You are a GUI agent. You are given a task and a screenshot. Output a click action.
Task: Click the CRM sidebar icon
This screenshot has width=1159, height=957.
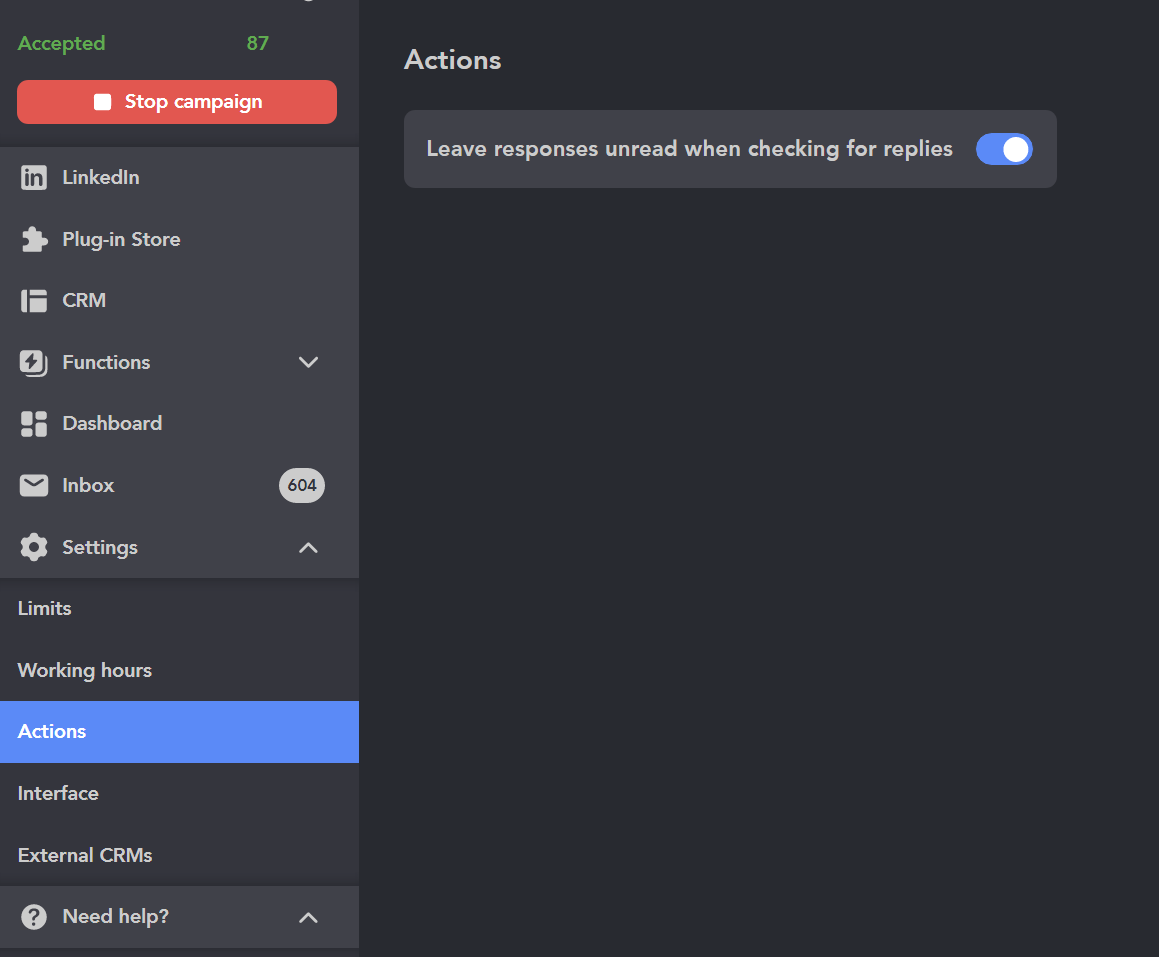click(33, 300)
